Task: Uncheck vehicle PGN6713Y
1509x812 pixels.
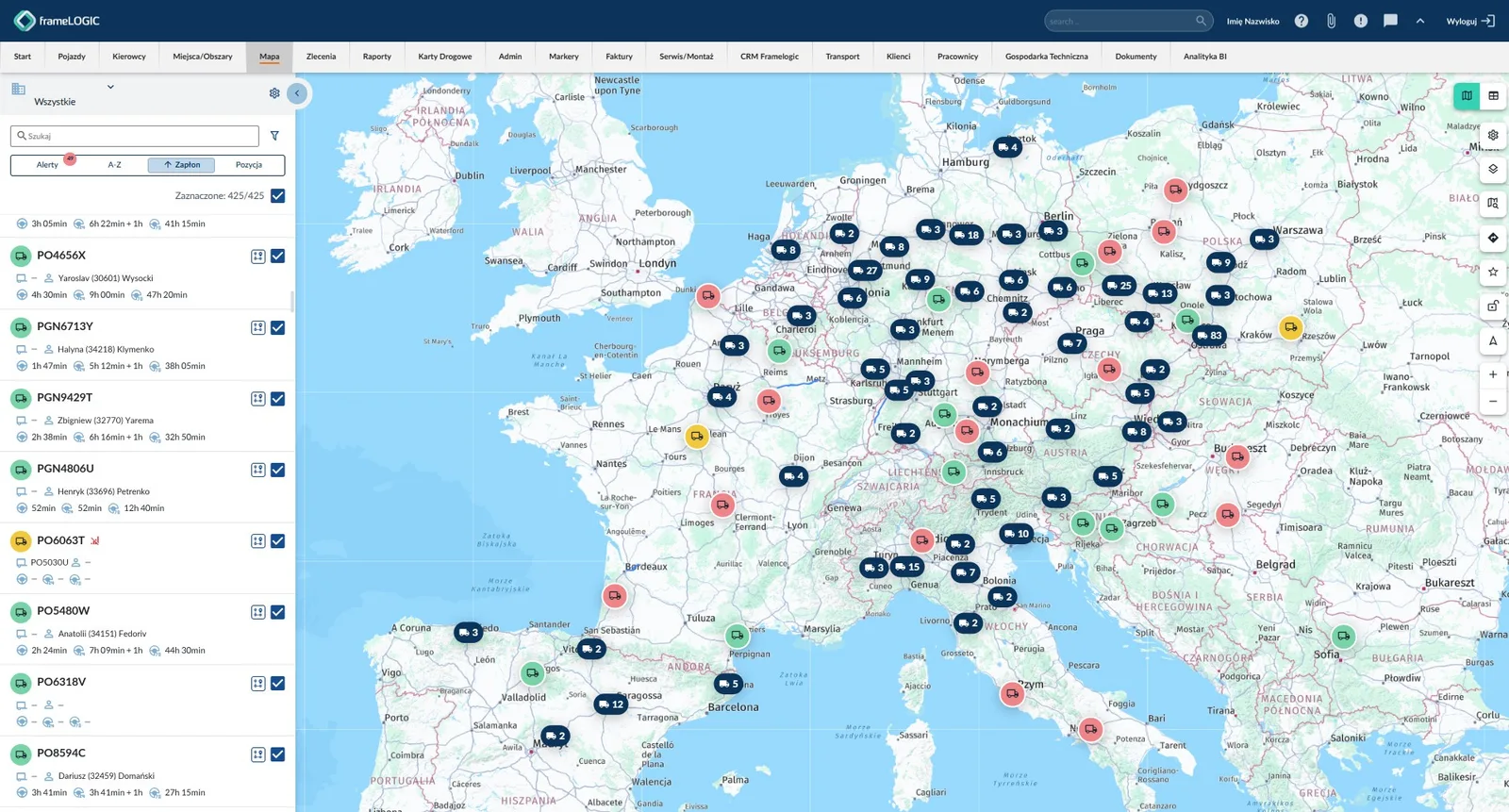Action: tap(277, 328)
